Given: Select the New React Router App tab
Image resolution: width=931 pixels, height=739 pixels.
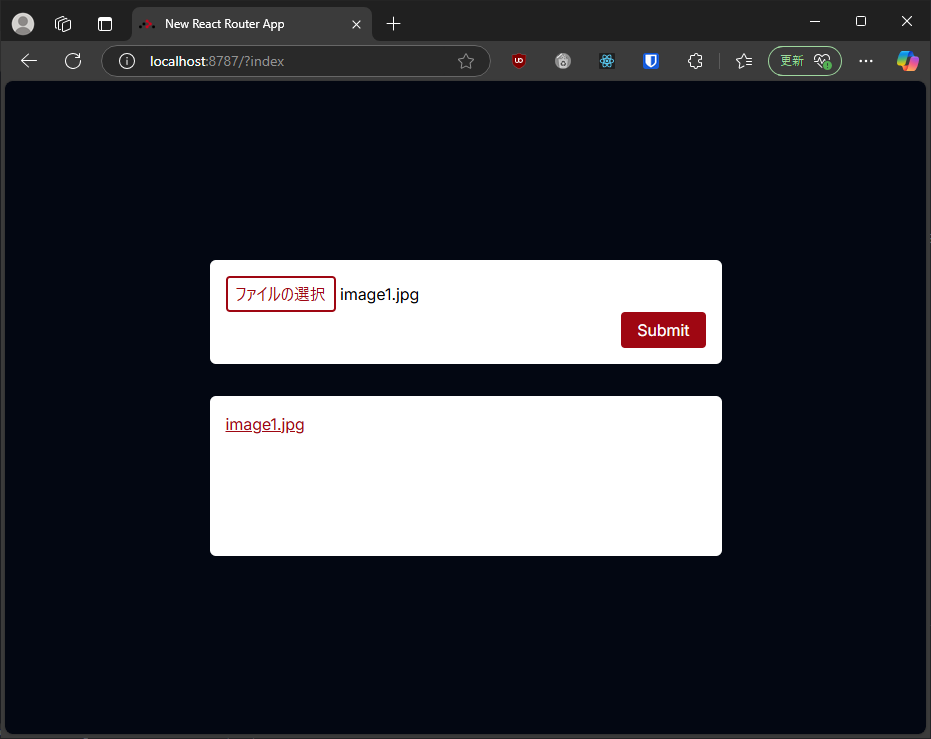Looking at the screenshot, I should (252, 24).
